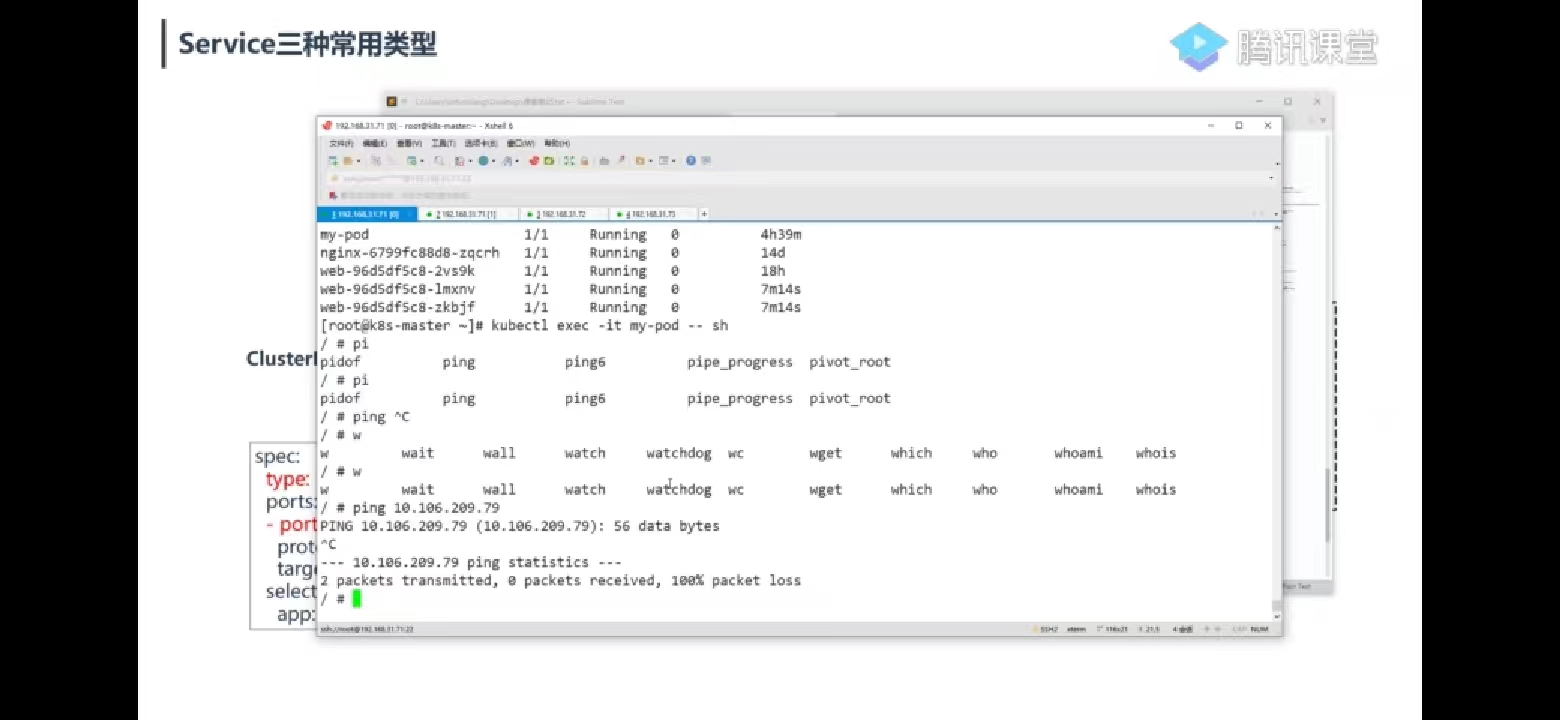Add a new session tab with plus button

pyautogui.click(x=704, y=214)
